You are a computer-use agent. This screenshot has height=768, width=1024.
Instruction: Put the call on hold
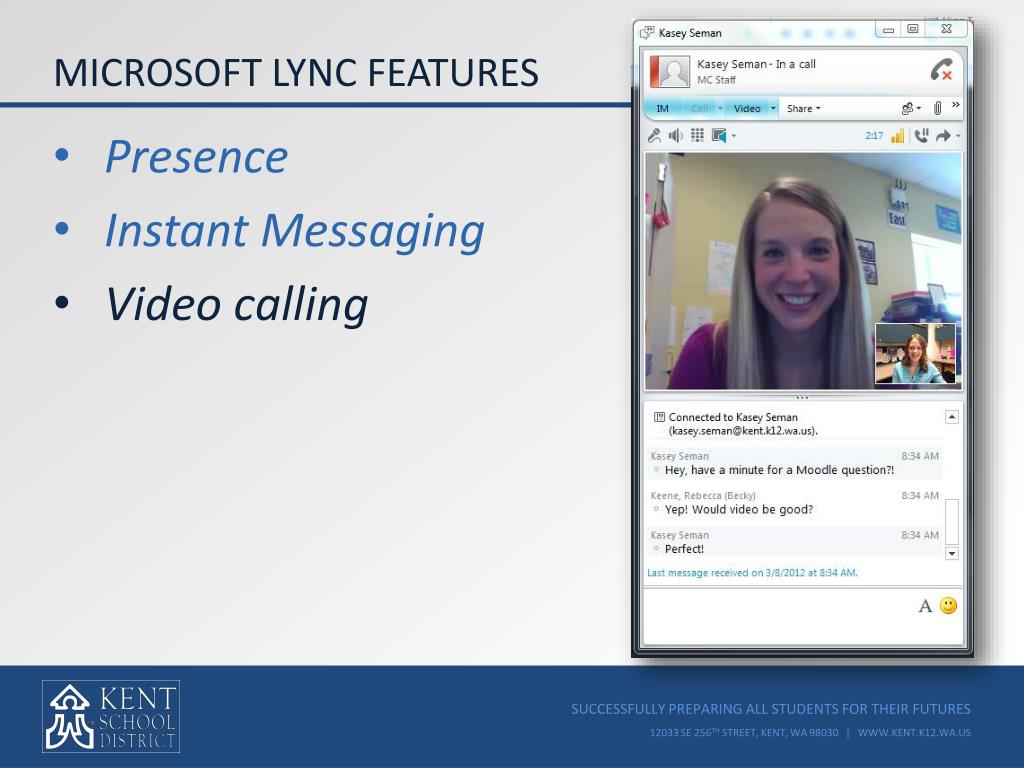[x=921, y=135]
